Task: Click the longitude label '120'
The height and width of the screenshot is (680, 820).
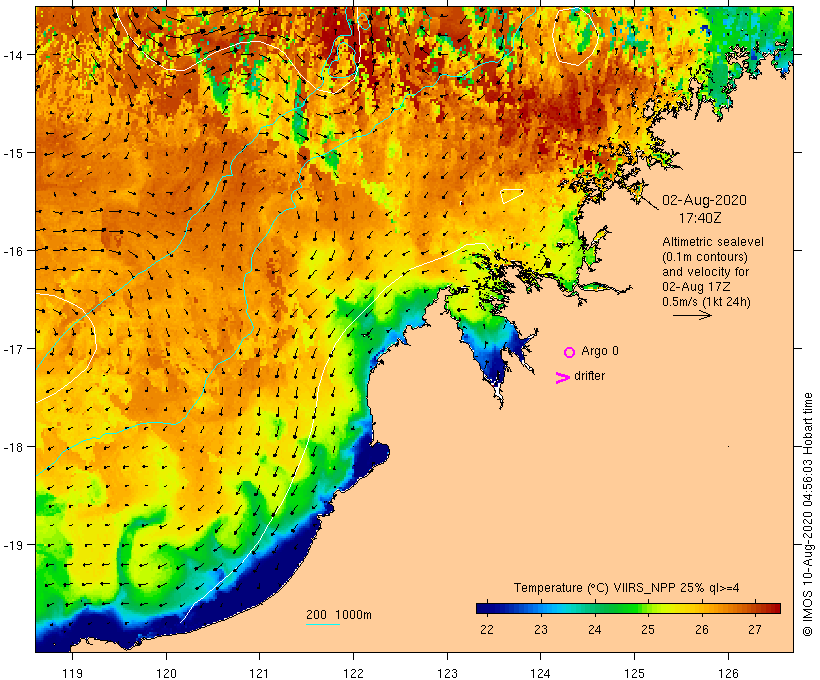Action: 166,673
